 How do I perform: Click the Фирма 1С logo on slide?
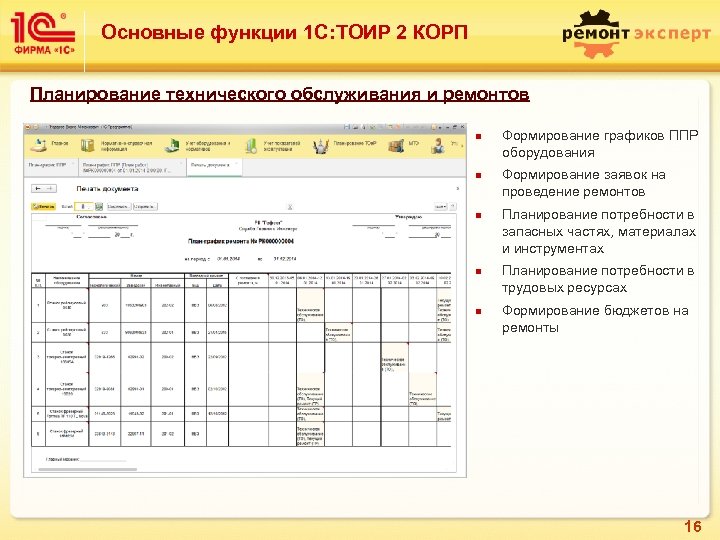[43, 34]
